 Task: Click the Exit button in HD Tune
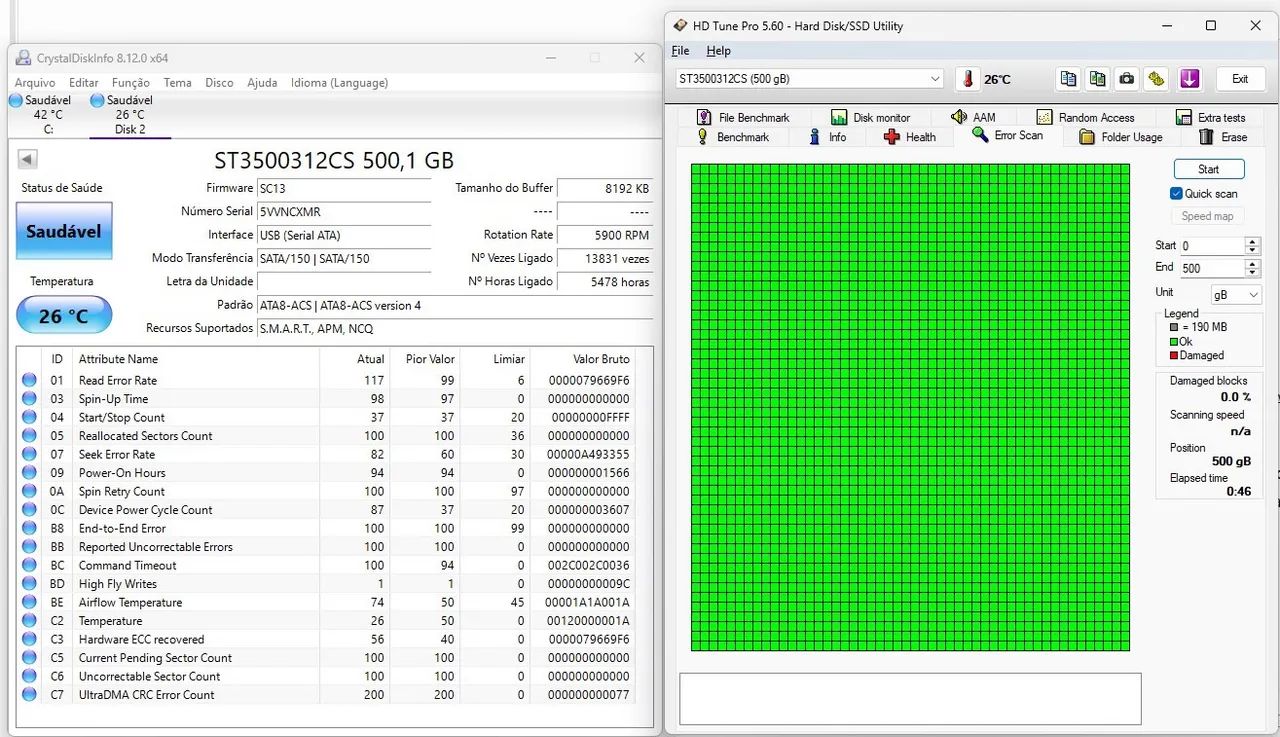pos(1239,79)
